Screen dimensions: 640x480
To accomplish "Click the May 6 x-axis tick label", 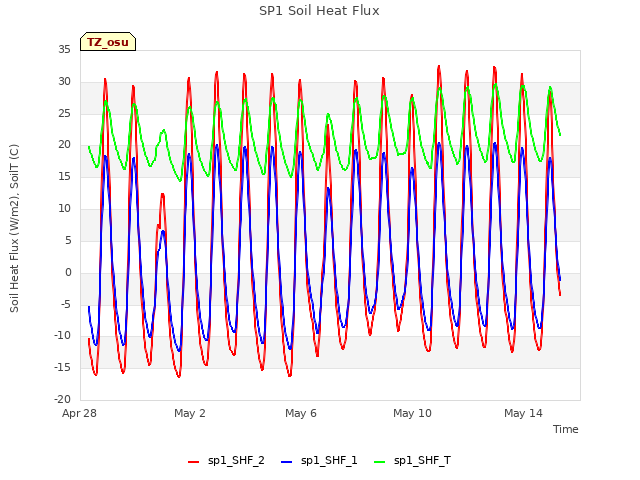I will tap(301, 413).
